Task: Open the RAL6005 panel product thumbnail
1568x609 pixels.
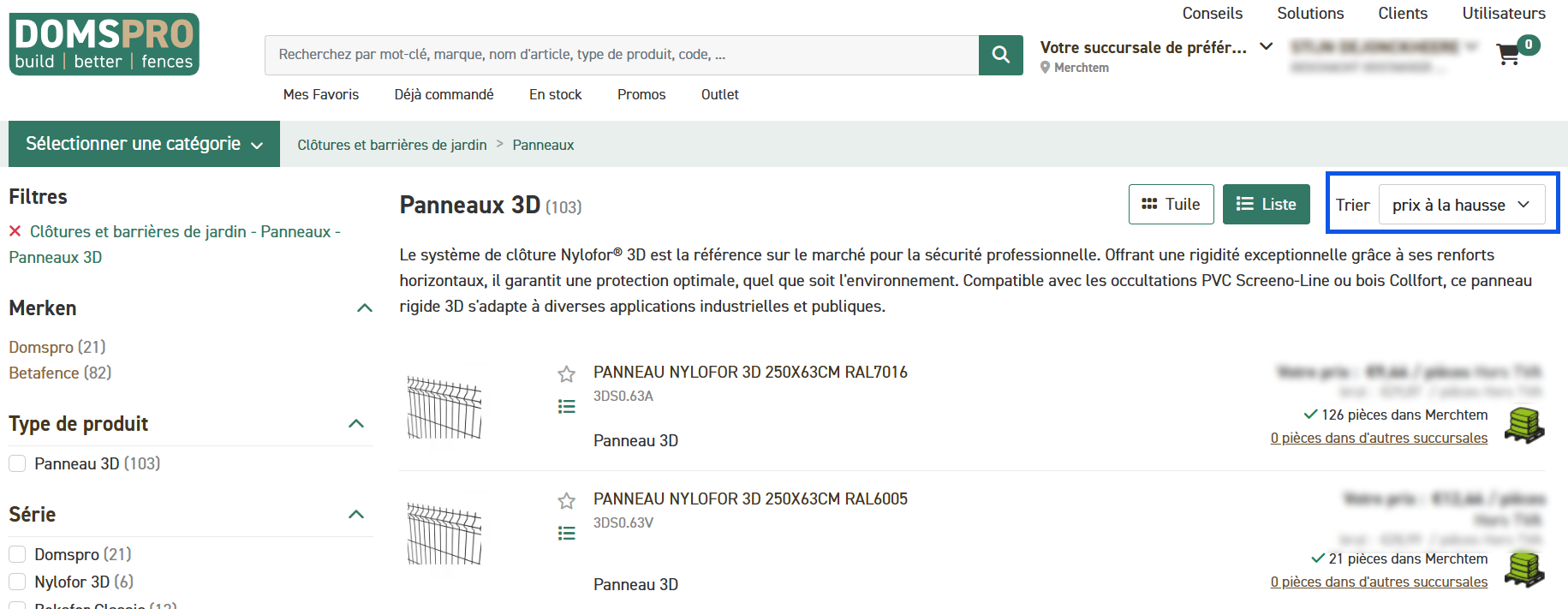Action: click(x=444, y=534)
